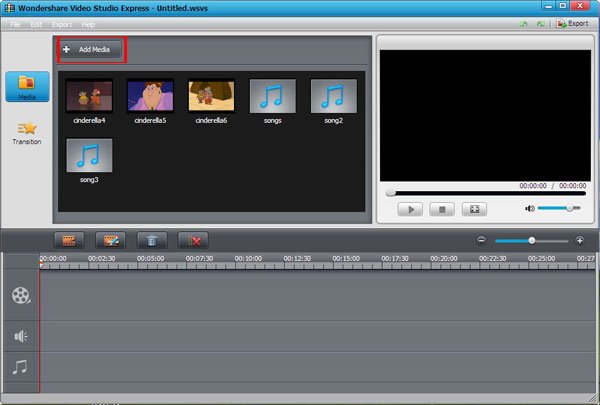Click the playhead at 00:00:00
This screenshot has width=600, height=405.
[x=41, y=263]
